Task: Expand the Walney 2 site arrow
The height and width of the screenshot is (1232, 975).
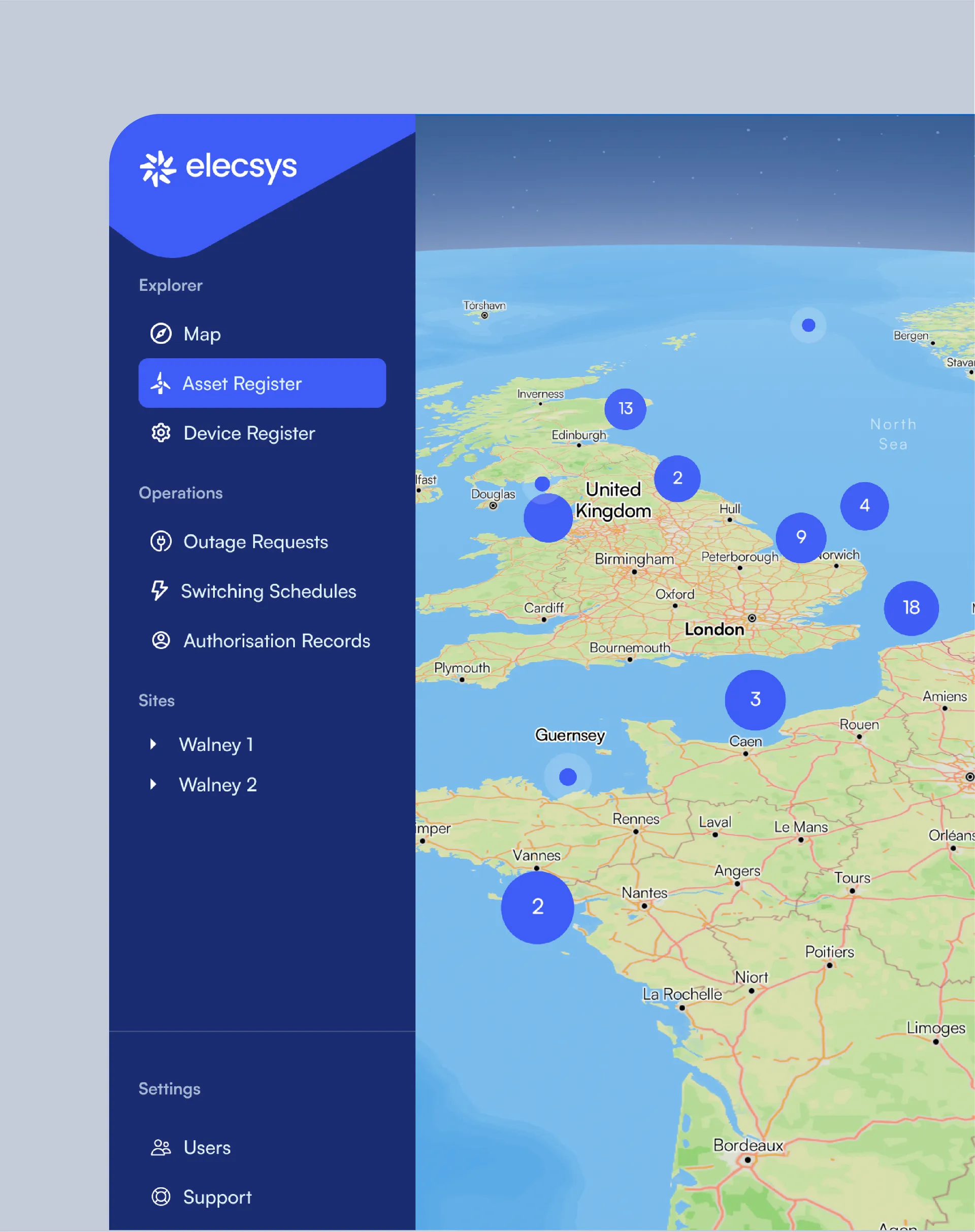Action: click(x=153, y=784)
